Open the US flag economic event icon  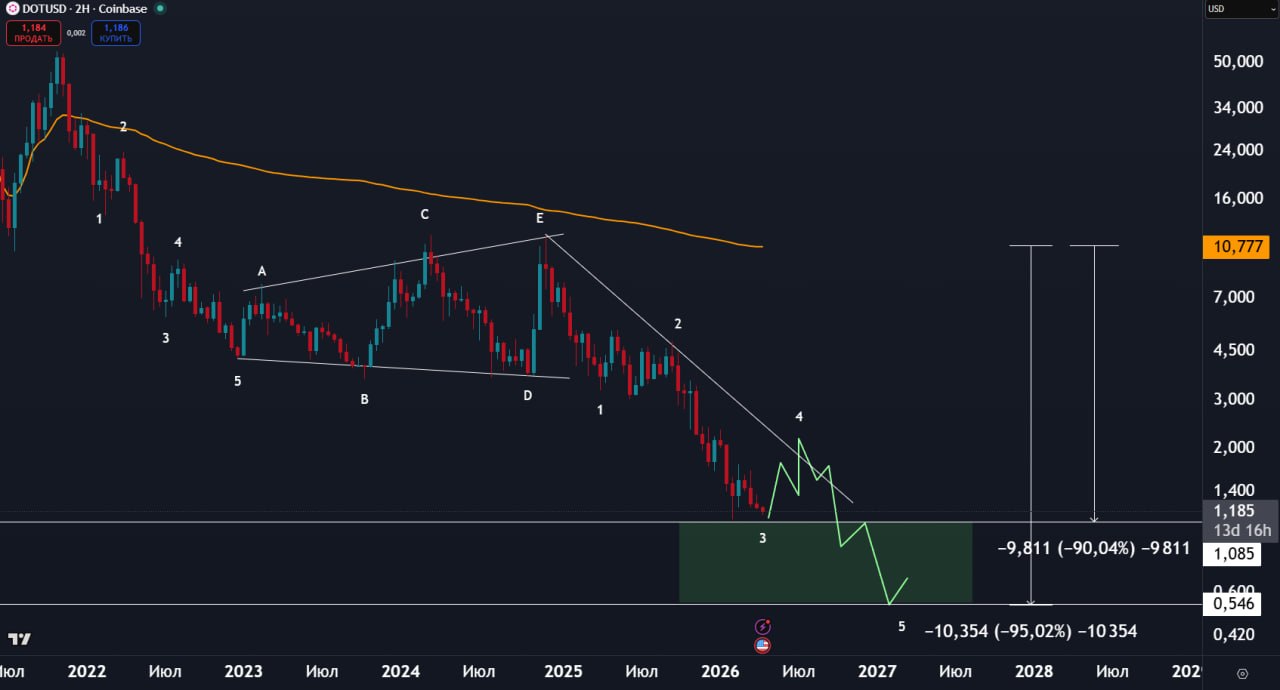point(763,646)
